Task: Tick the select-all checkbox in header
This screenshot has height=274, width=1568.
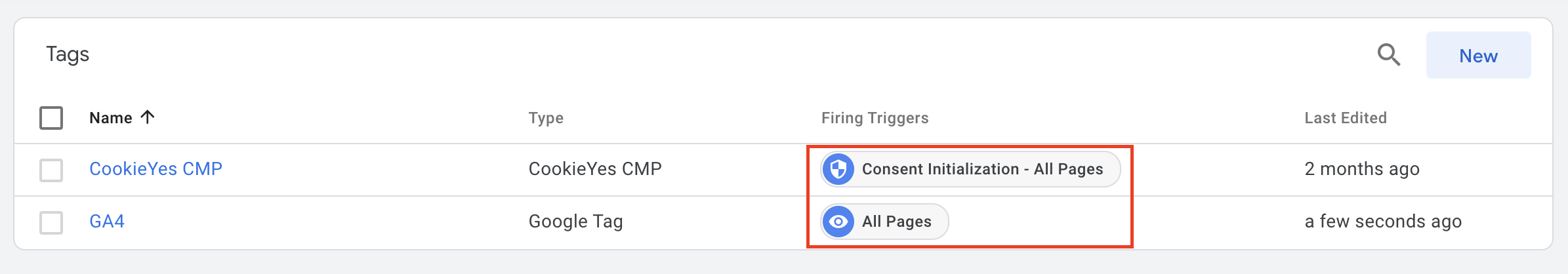Action: pyautogui.click(x=51, y=118)
